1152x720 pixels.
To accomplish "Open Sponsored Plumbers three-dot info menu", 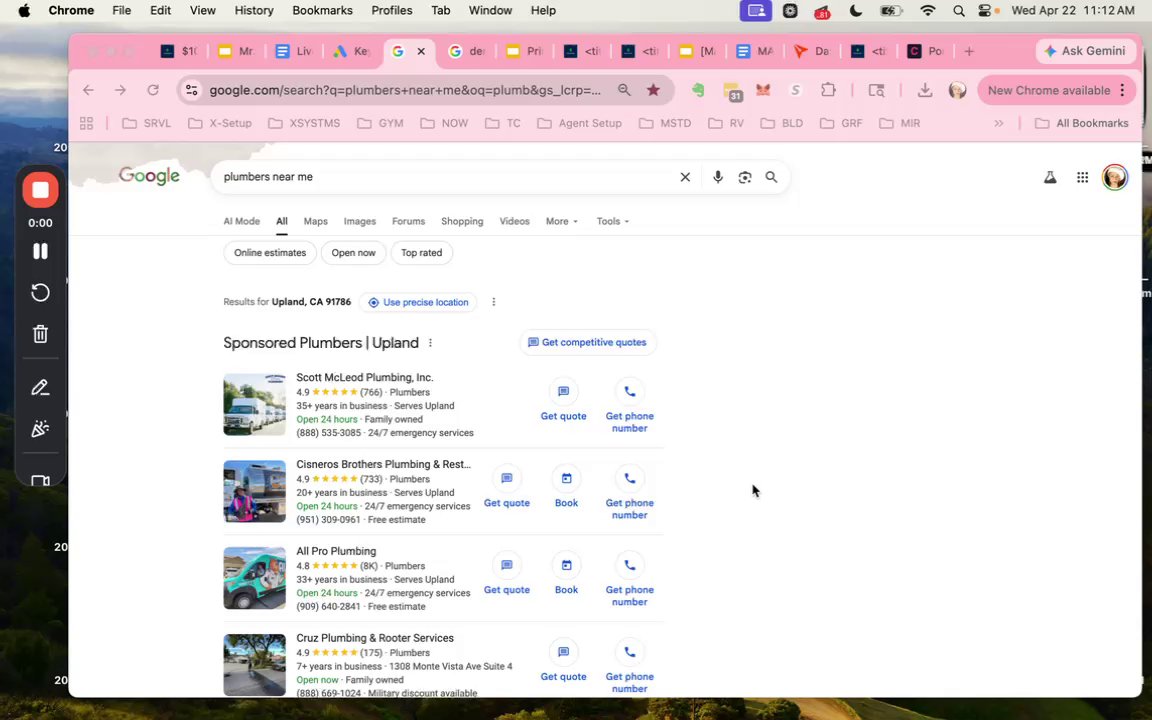I will (431, 343).
